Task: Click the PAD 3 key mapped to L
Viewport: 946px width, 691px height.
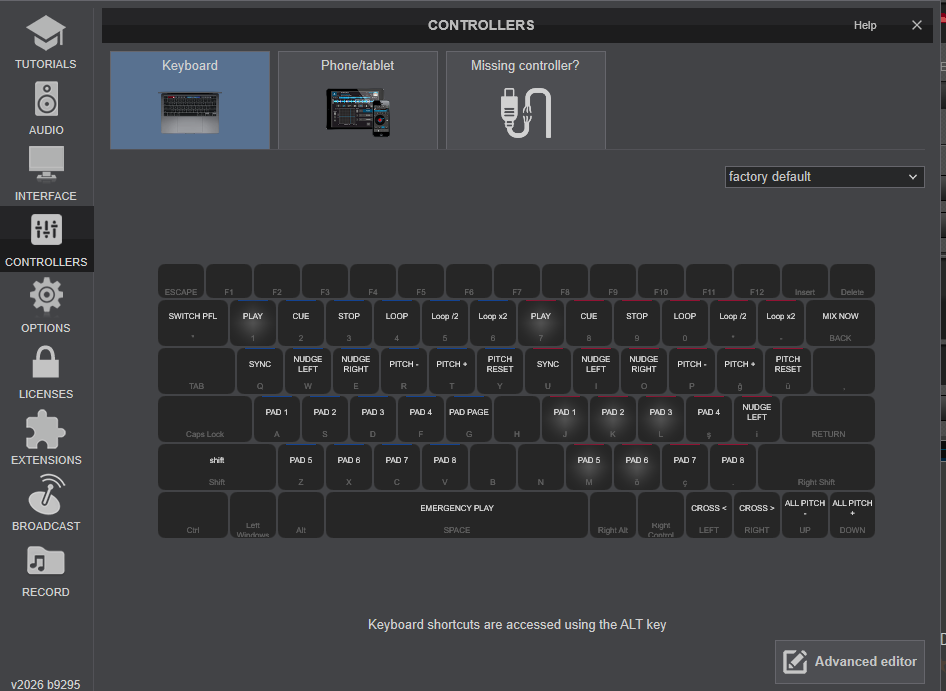Action: click(661, 419)
